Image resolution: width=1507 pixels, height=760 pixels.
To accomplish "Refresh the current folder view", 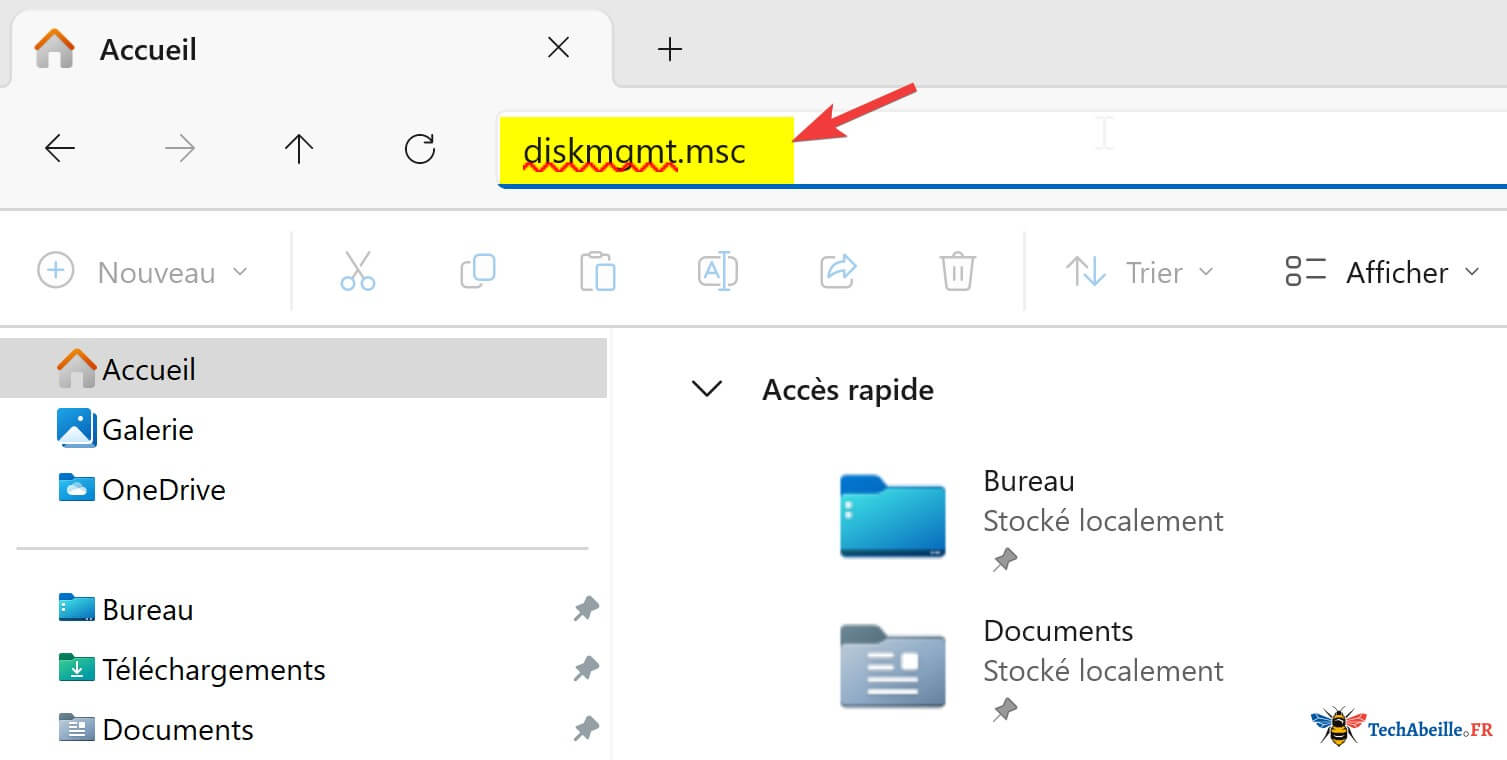I will [x=419, y=149].
